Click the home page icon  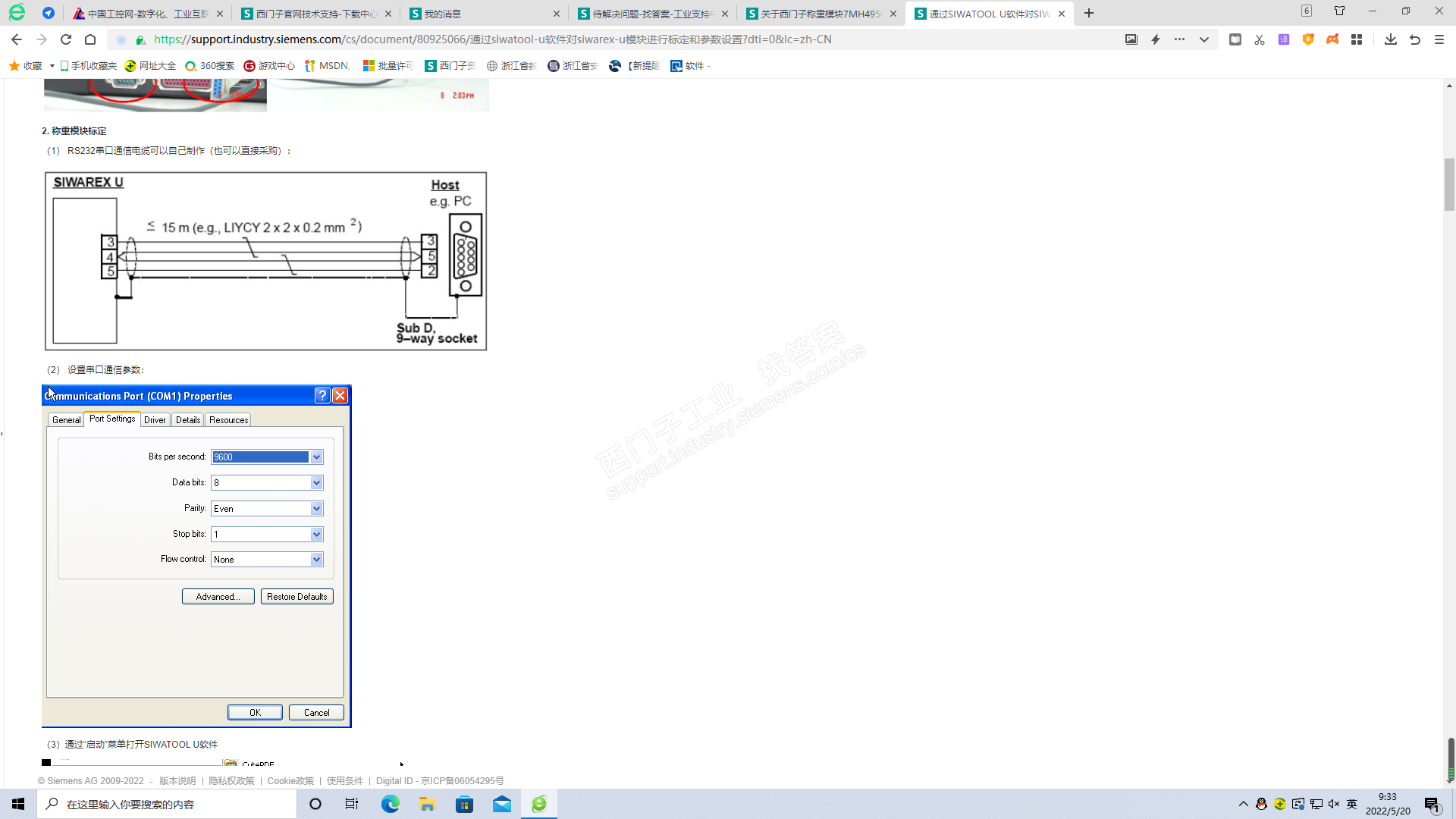coord(90,39)
